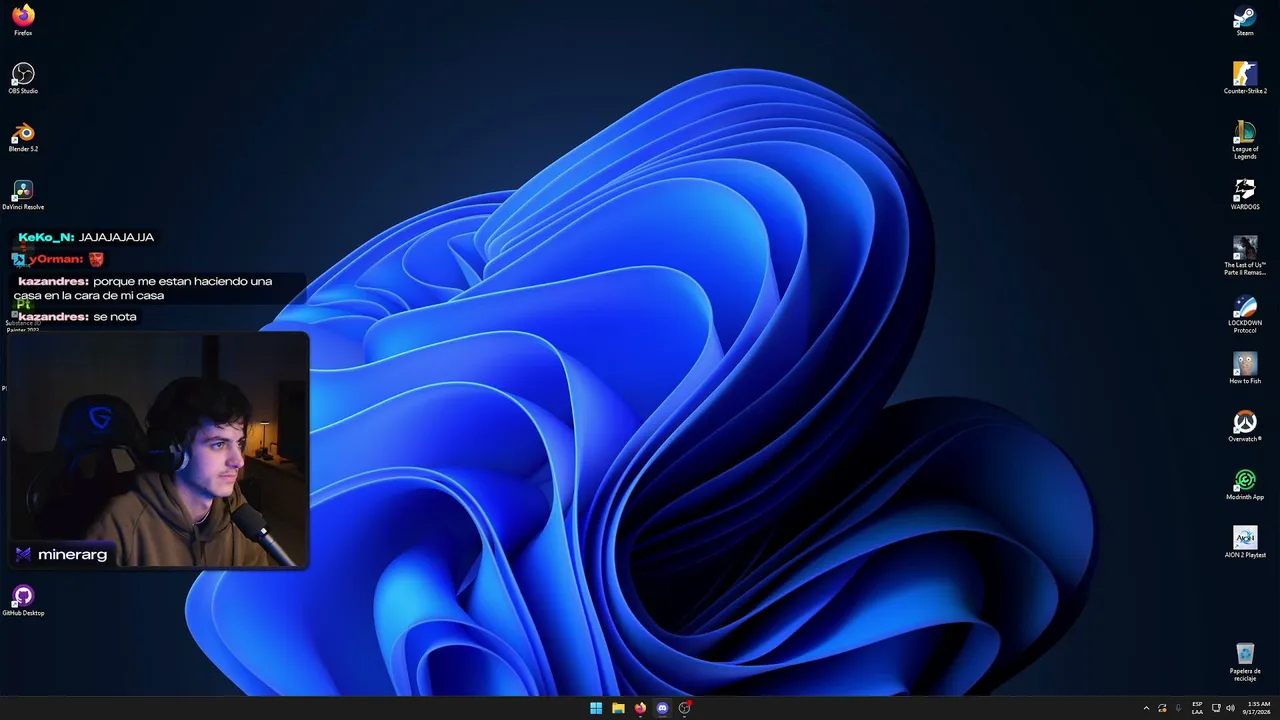This screenshot has height=720, width=1280.
Task: Open Discord from the taskbar
Action: tap(662, 708)
